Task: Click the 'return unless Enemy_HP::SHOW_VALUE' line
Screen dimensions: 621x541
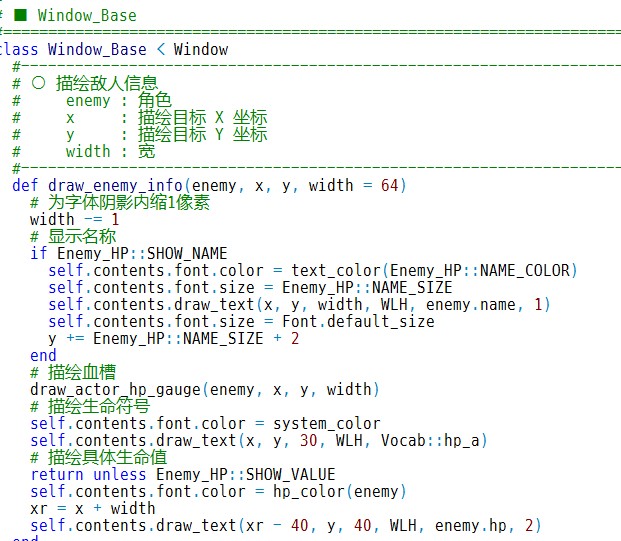Action: [183, 474]
